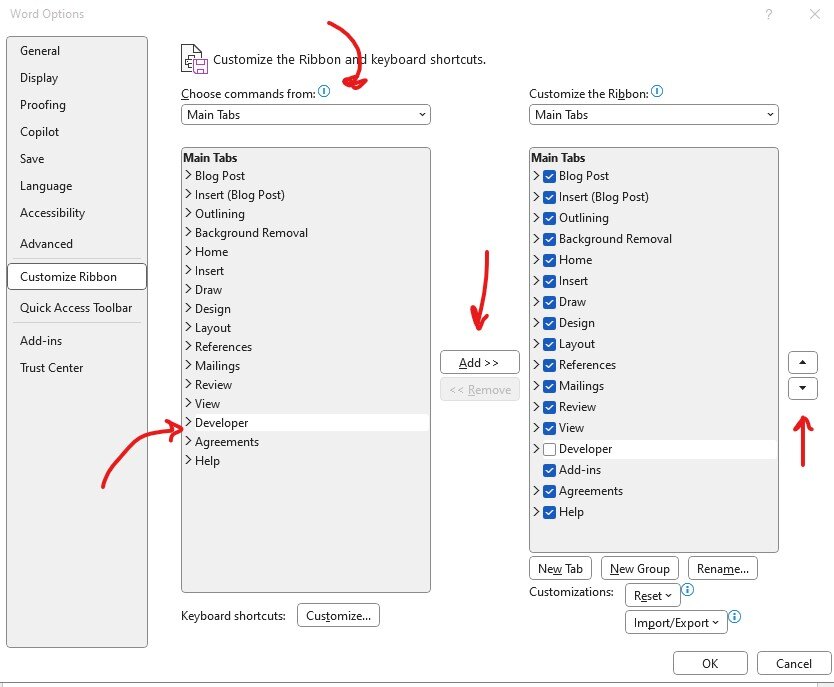This screenshot has width=834, height=687.
Task: Open the Reset dropdown button
Action: (653, 596)
